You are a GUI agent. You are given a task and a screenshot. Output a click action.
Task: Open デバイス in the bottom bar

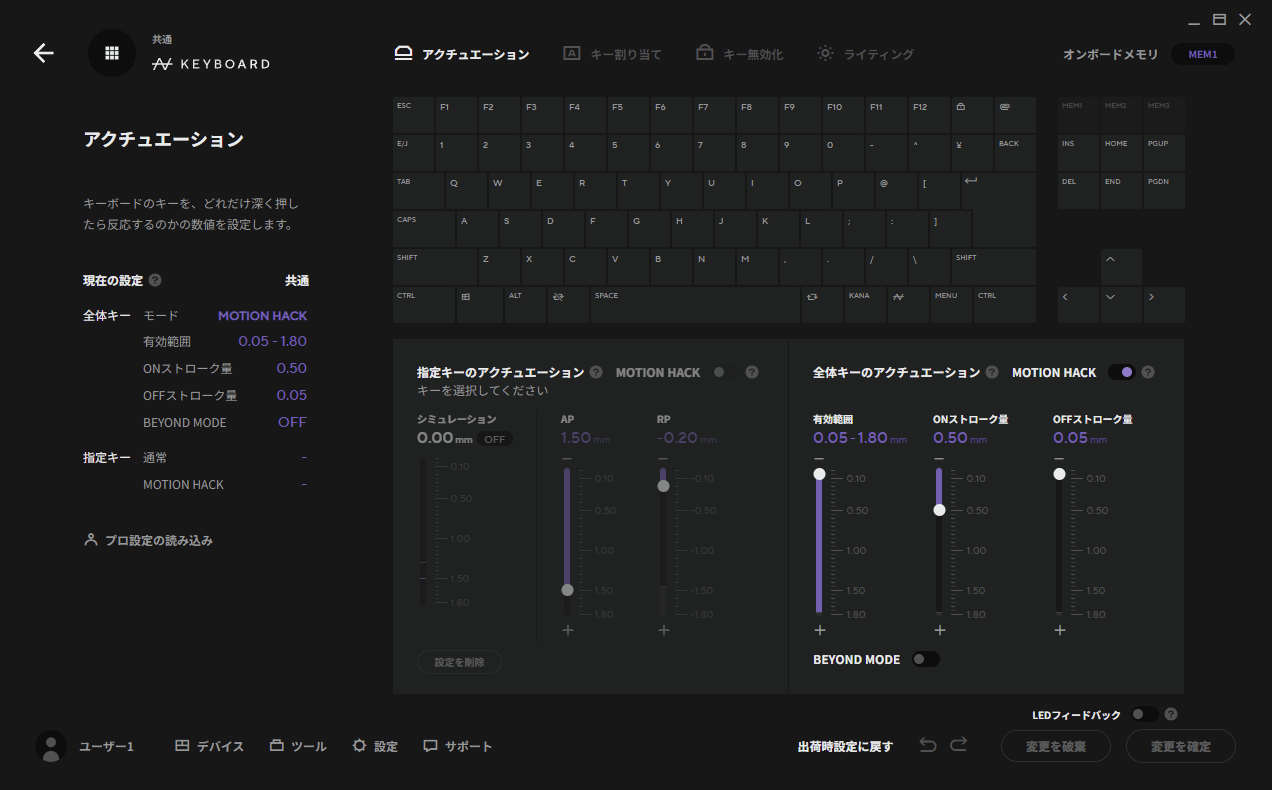[x=209, y=746]
